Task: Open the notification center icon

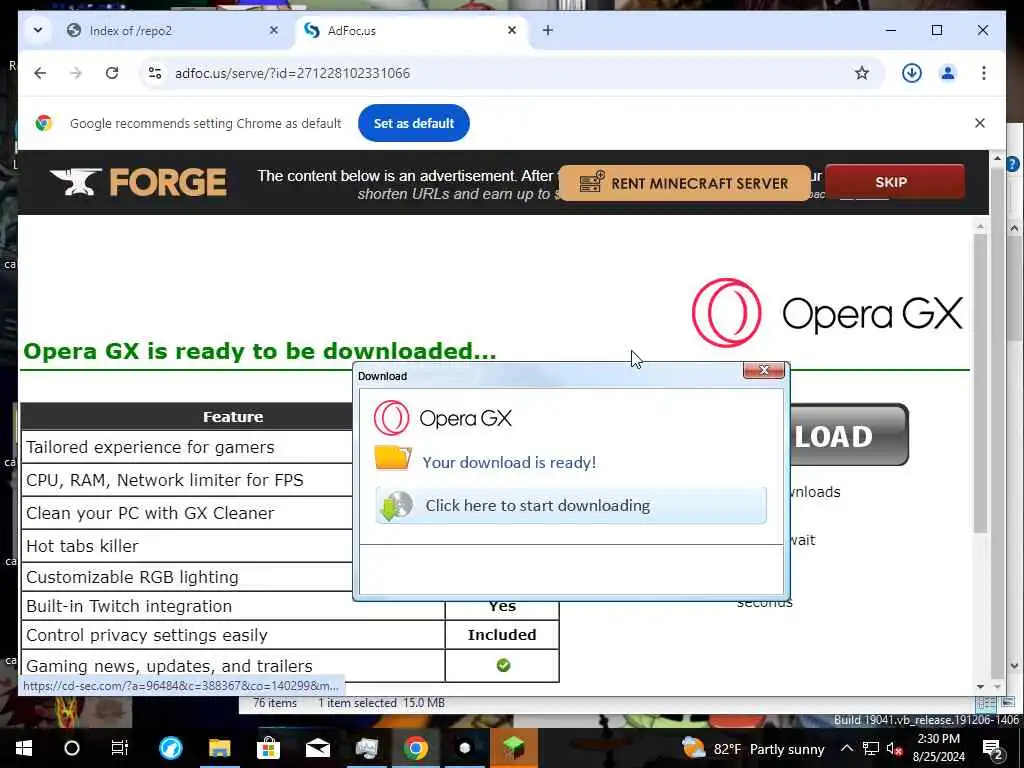Action: [x=993, y=749]
